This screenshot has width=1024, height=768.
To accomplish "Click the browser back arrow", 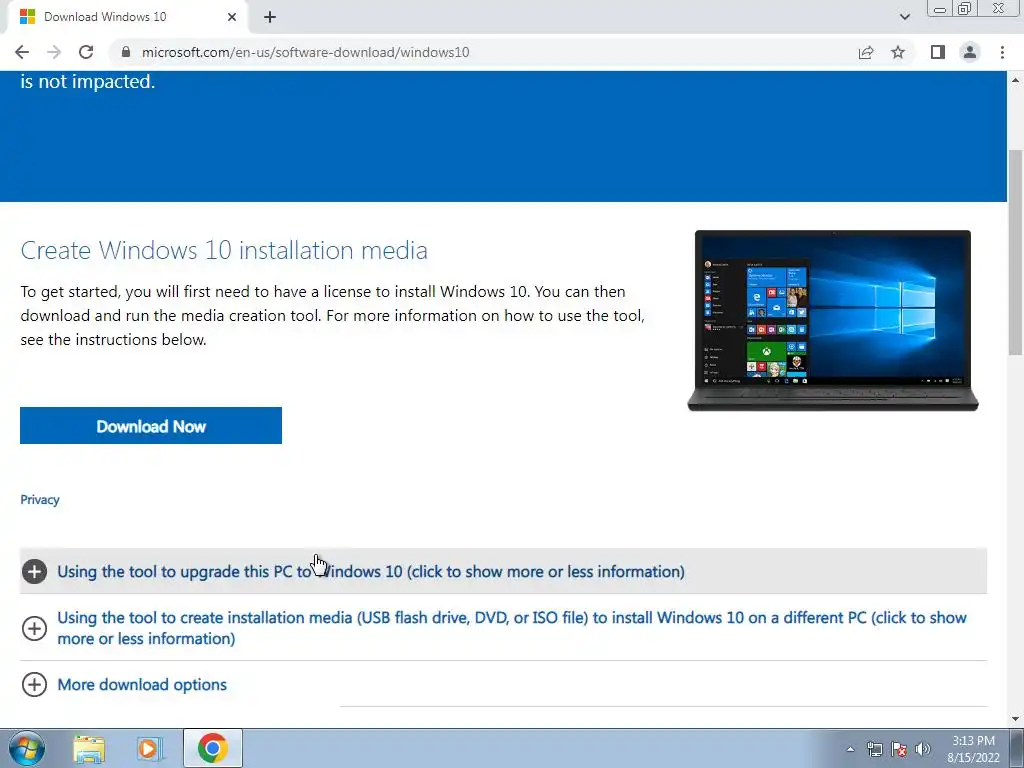I will (22, 52).
